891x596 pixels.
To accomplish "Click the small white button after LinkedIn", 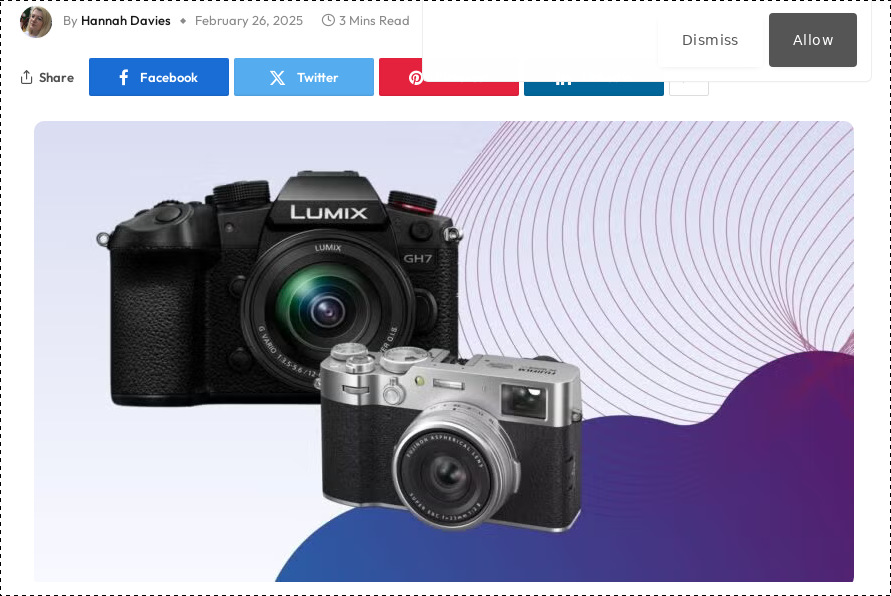I will click(689, 88).
